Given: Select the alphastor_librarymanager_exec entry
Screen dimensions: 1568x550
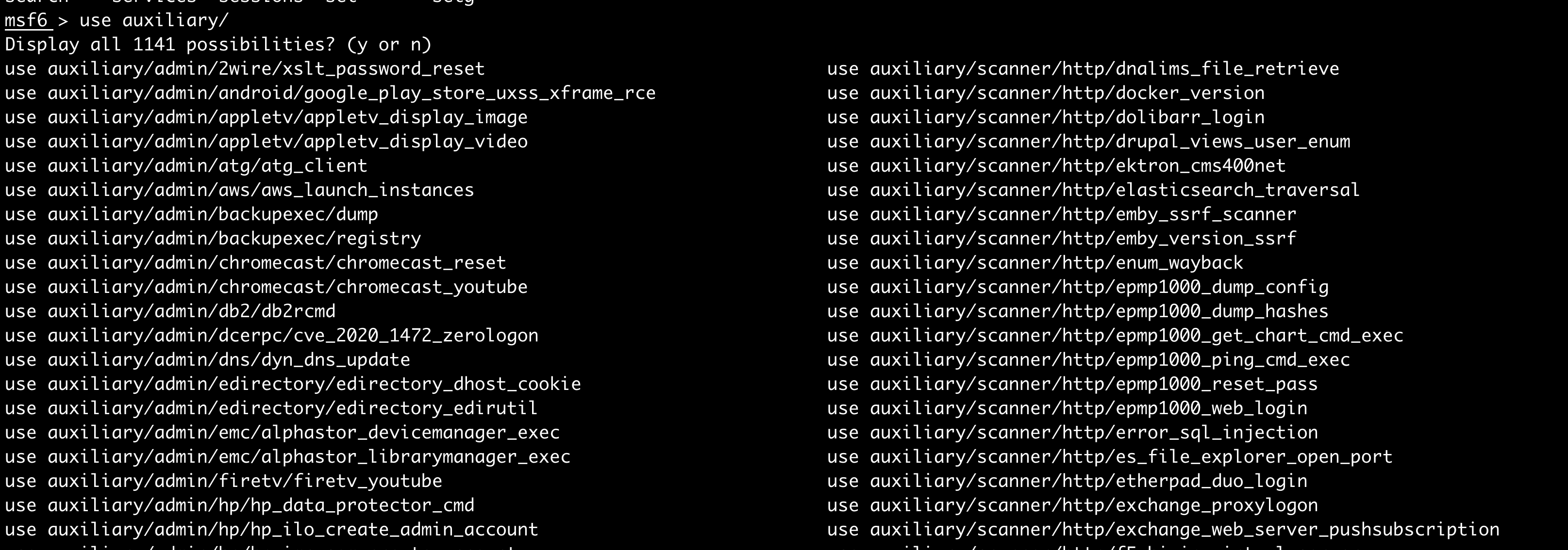Looking at the screenshot, I should pos(287,457).
